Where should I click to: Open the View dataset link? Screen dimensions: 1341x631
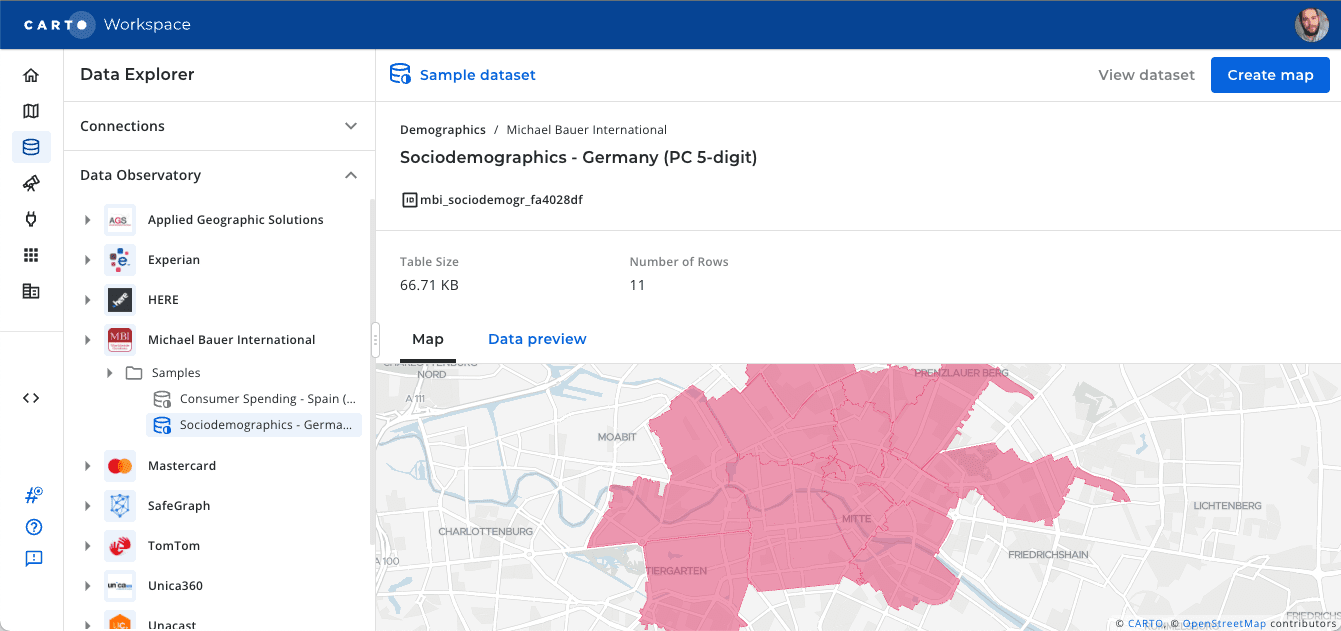[1145, 74]
